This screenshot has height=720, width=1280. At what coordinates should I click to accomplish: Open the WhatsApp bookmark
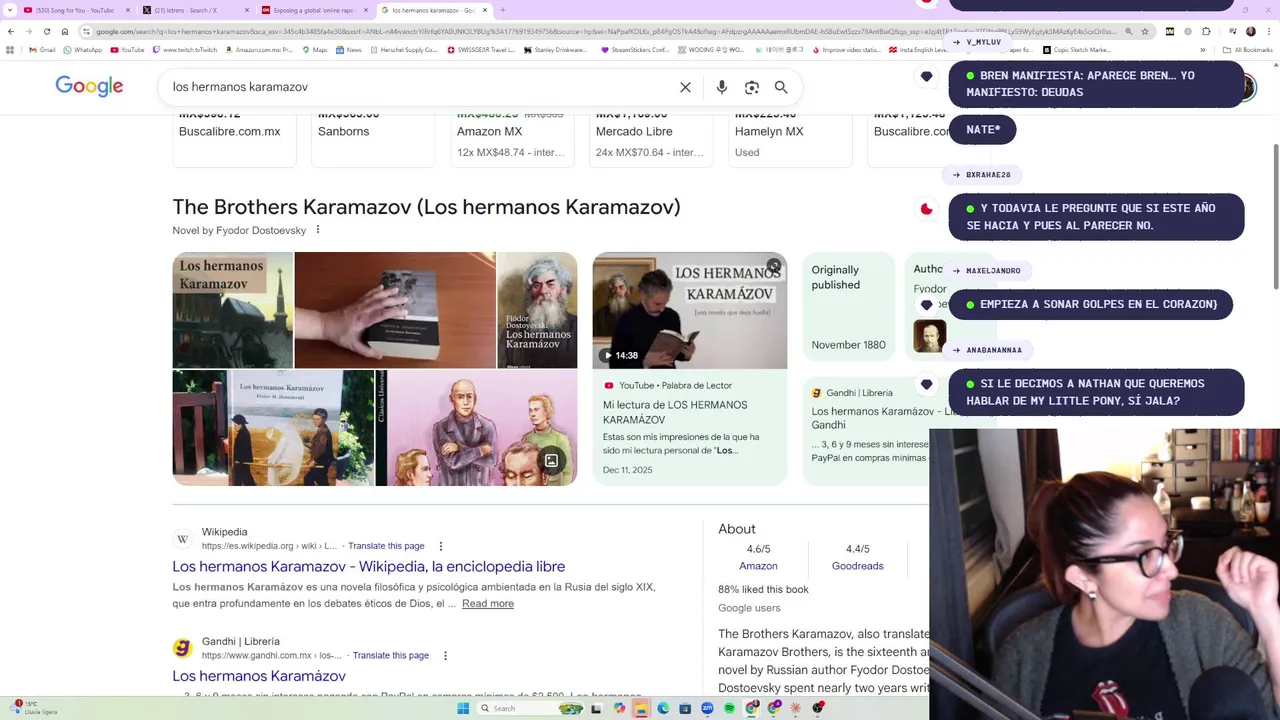pos(82,49)
